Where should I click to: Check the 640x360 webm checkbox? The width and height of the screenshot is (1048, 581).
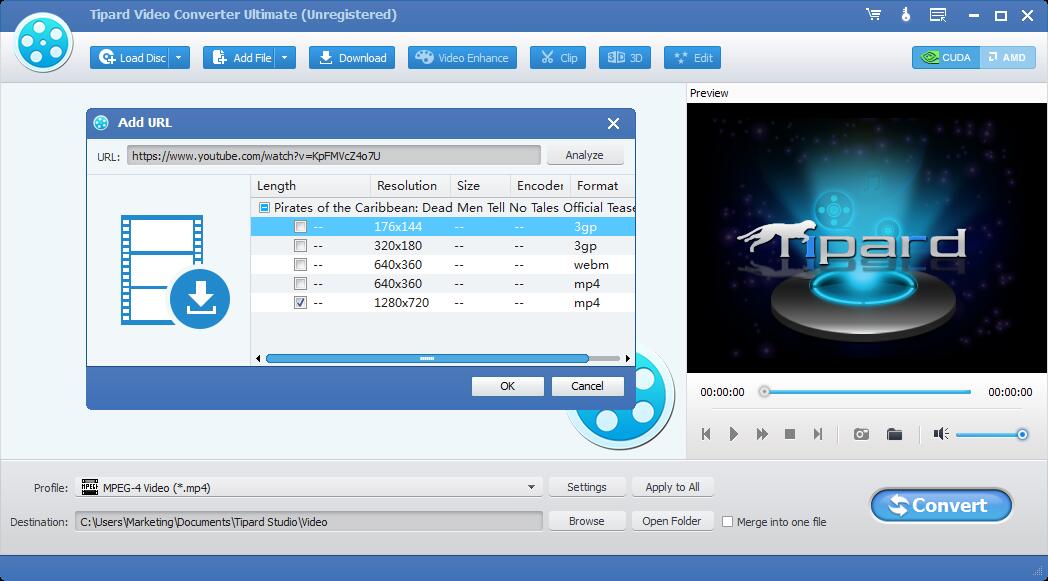pos(301,265)
